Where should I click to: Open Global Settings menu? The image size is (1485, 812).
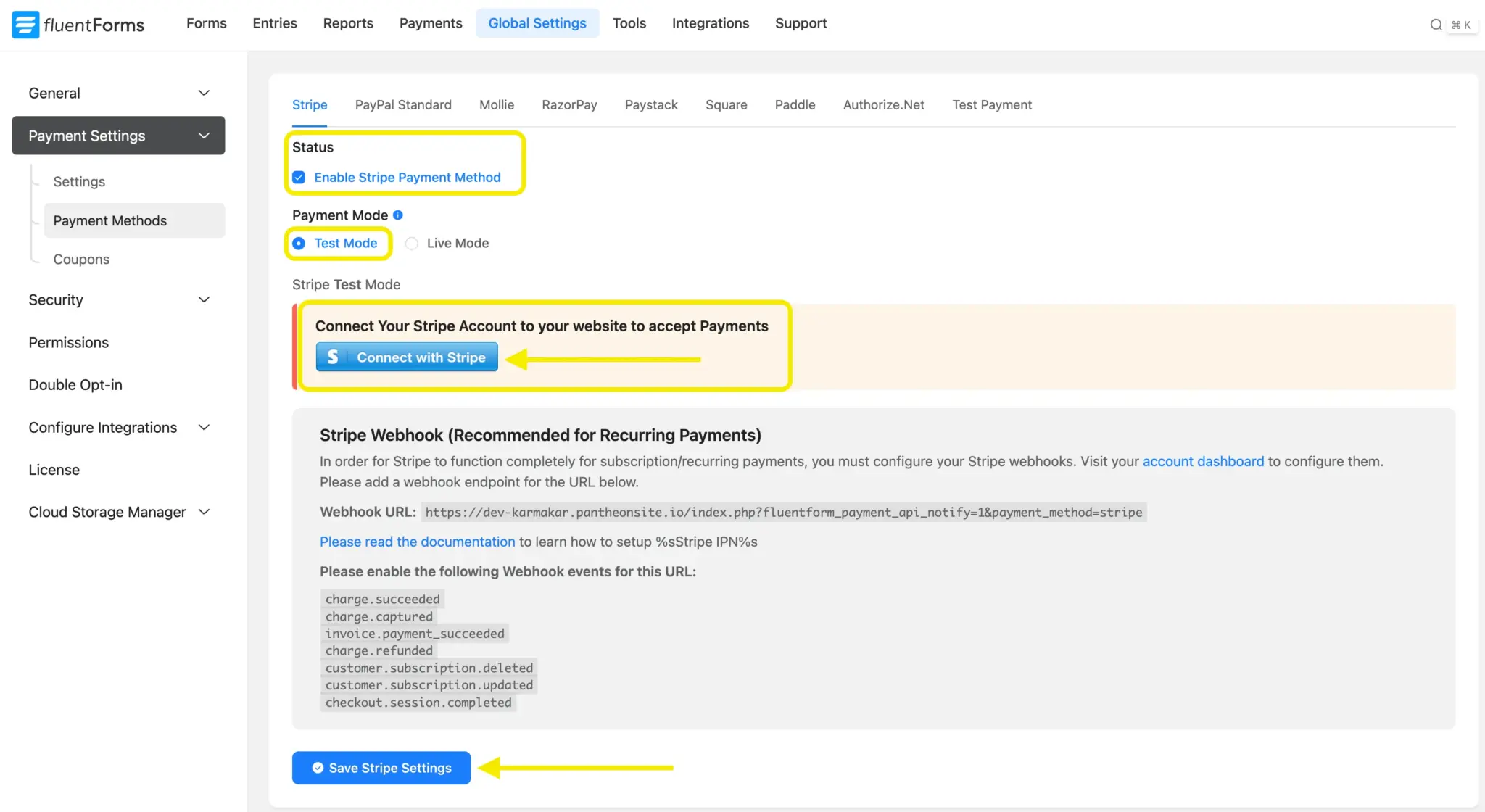click(537, 23)
